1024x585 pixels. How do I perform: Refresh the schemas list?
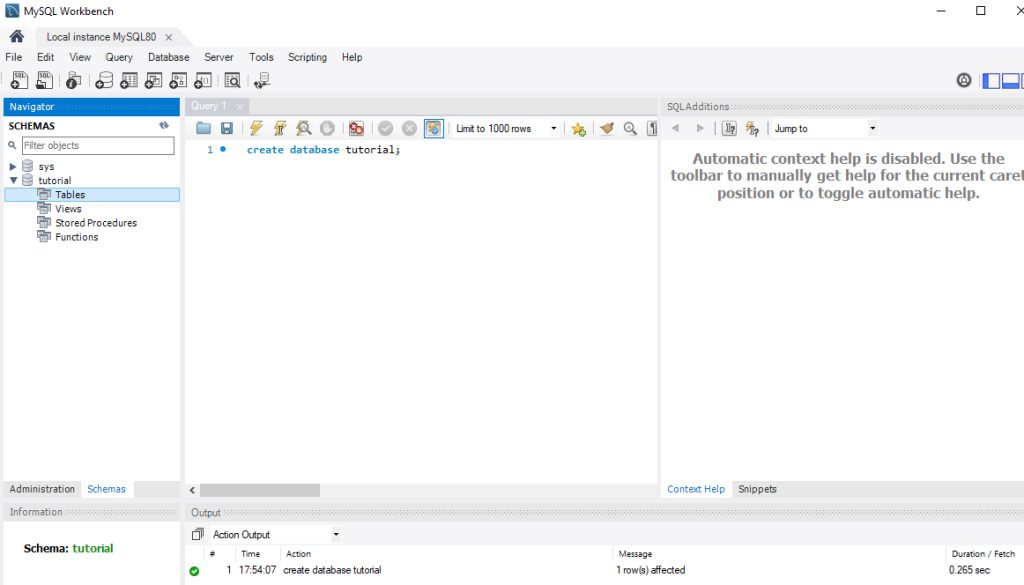click(164, 125)
